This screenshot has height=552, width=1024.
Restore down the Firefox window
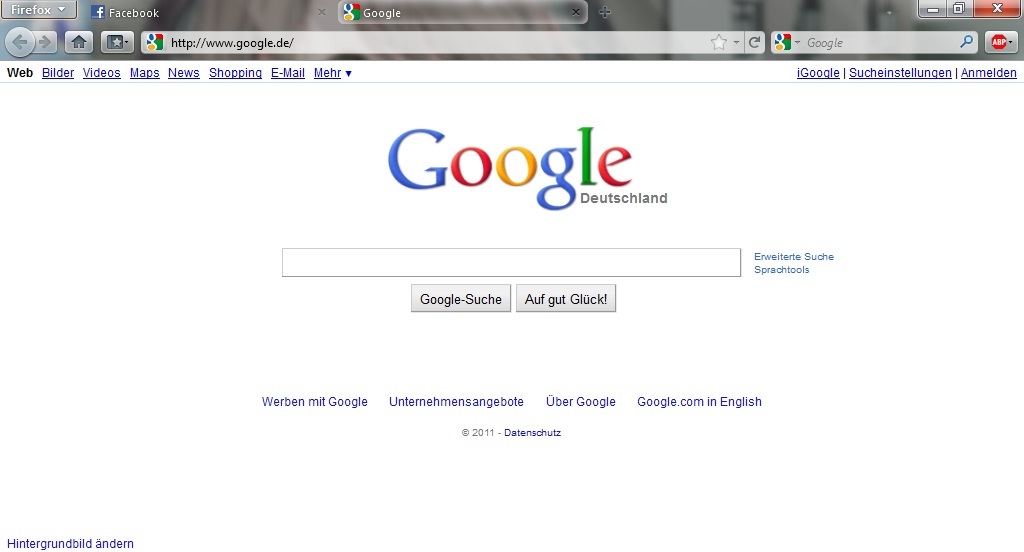[959, 9]
